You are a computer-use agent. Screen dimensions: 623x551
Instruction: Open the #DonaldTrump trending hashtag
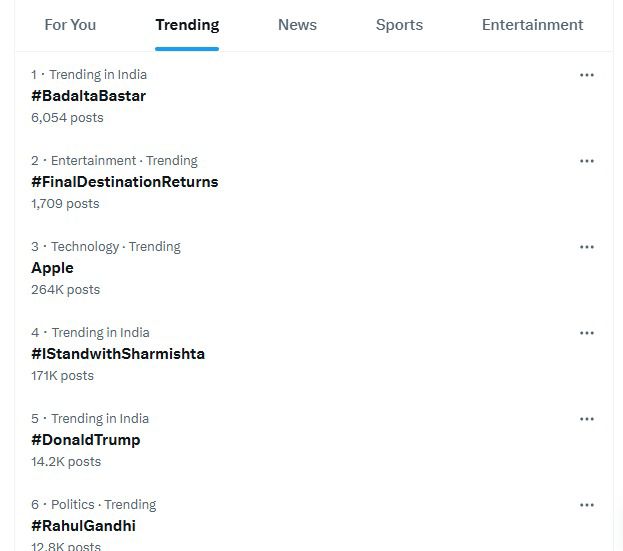85,440
